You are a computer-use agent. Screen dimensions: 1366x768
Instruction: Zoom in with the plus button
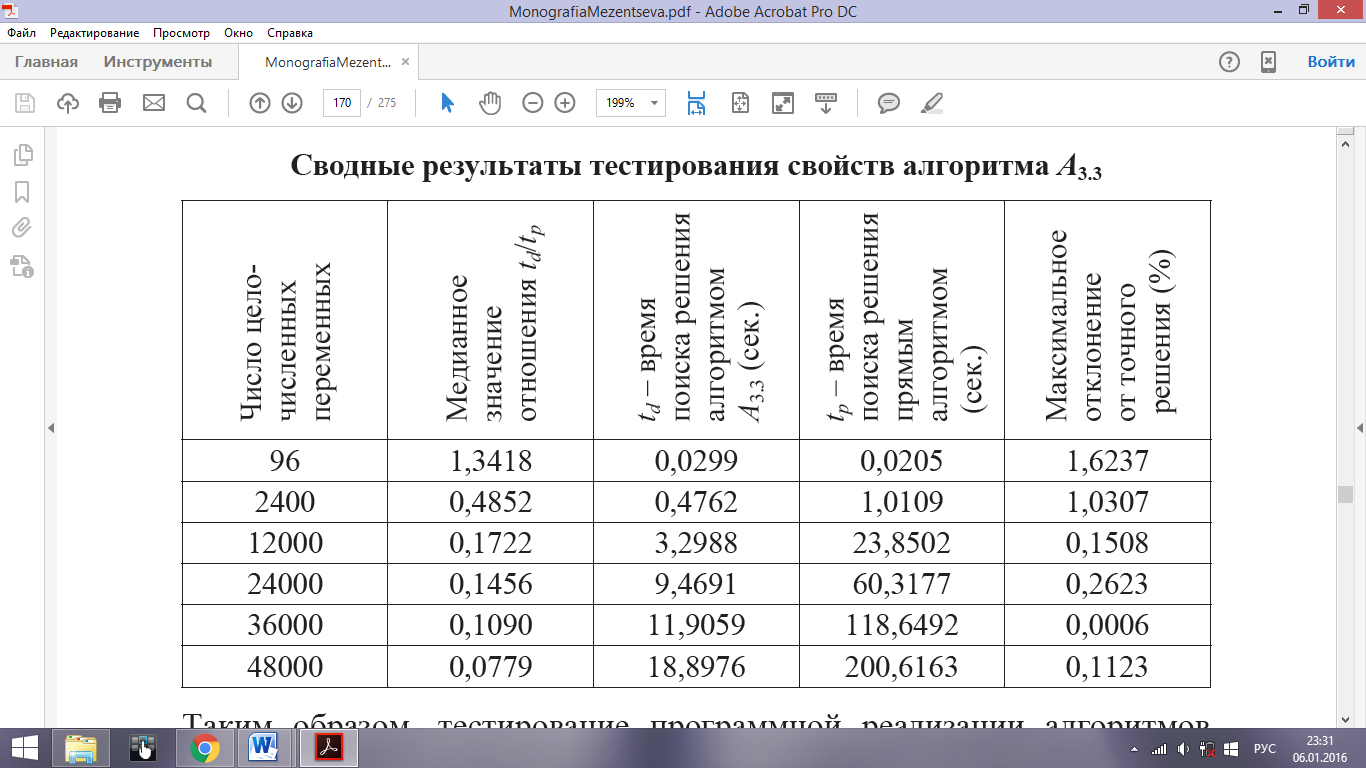(x=565, y=103)
